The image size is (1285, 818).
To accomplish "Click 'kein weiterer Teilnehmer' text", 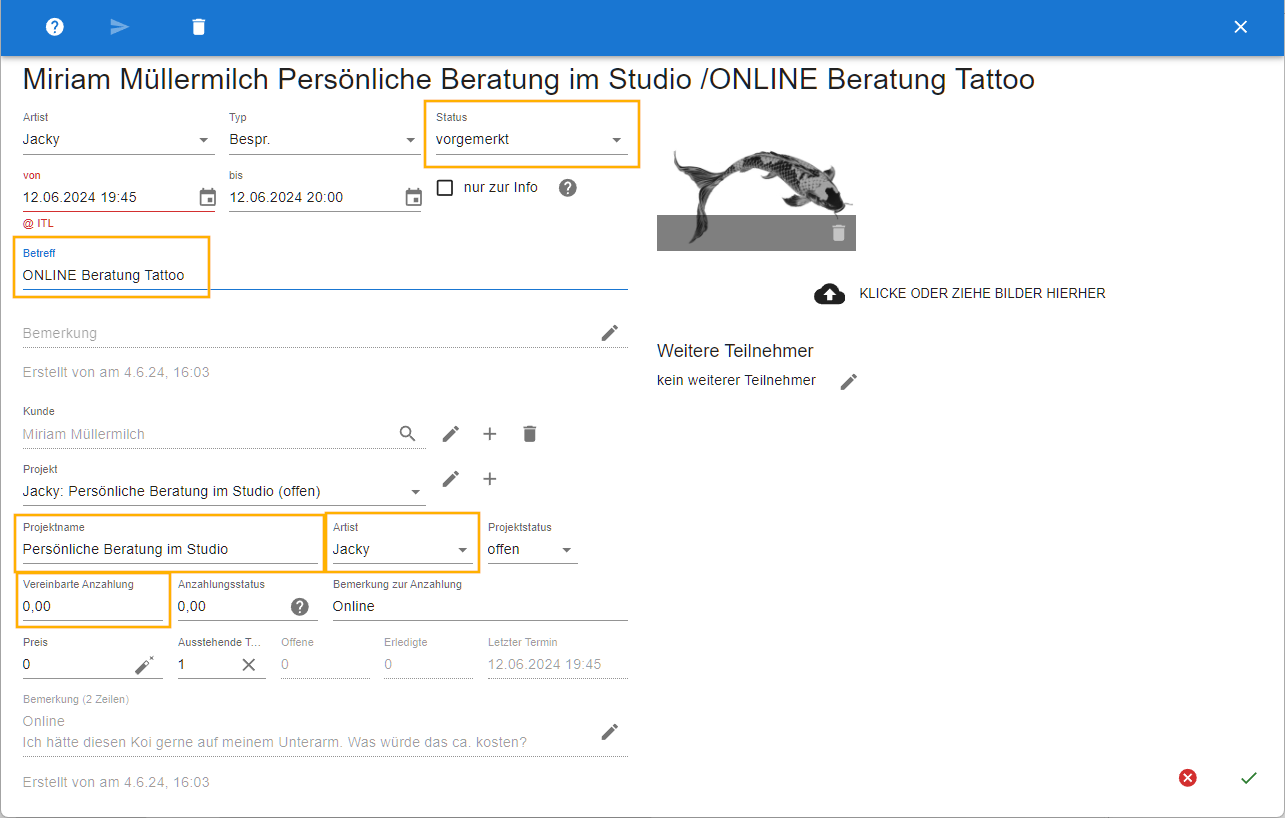I will 736,381.
